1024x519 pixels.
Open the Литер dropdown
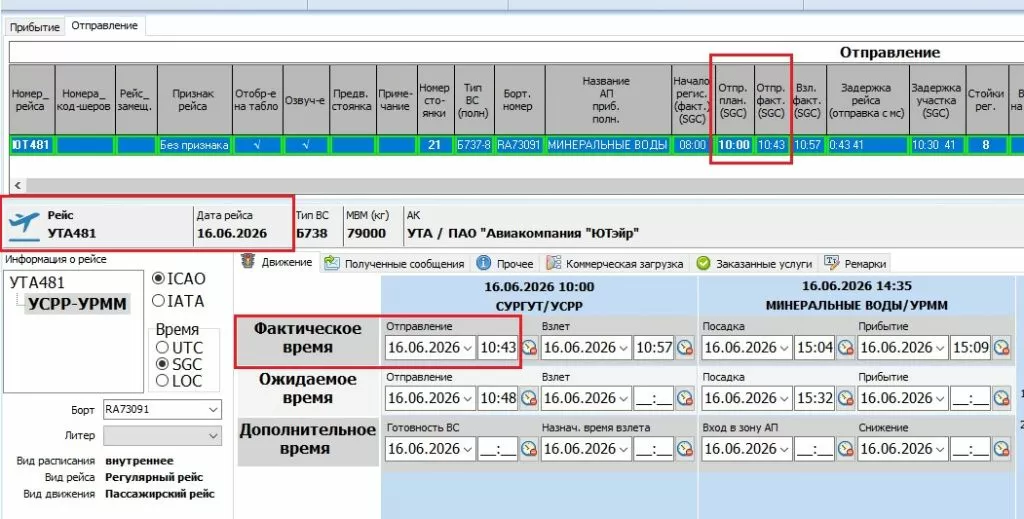point(213,435)
